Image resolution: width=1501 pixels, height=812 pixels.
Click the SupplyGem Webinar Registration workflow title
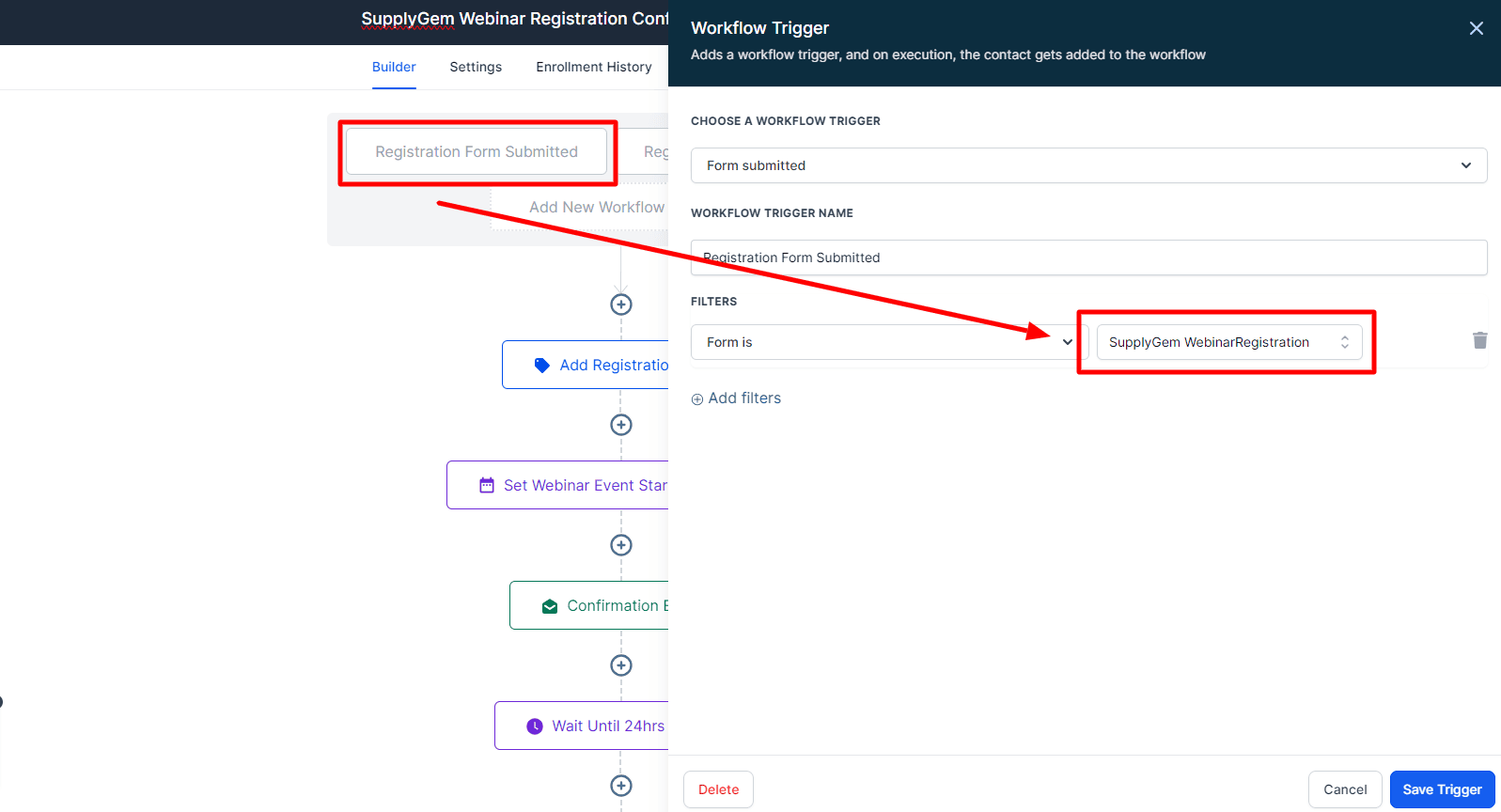click(515, 19)
